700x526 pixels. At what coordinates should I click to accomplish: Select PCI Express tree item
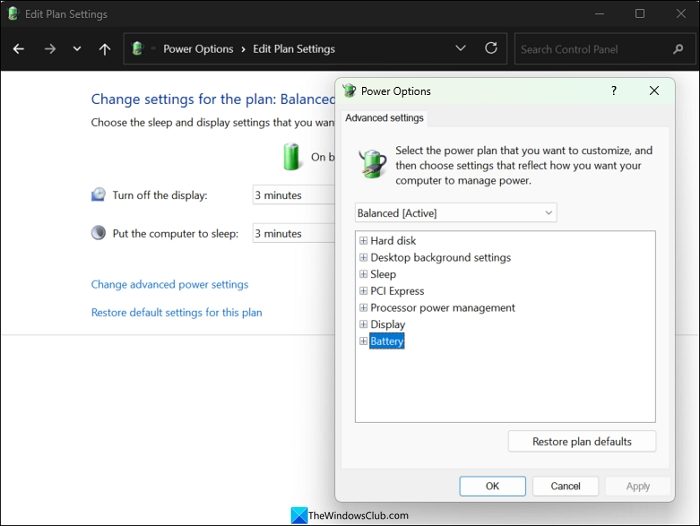click(397, 291)
